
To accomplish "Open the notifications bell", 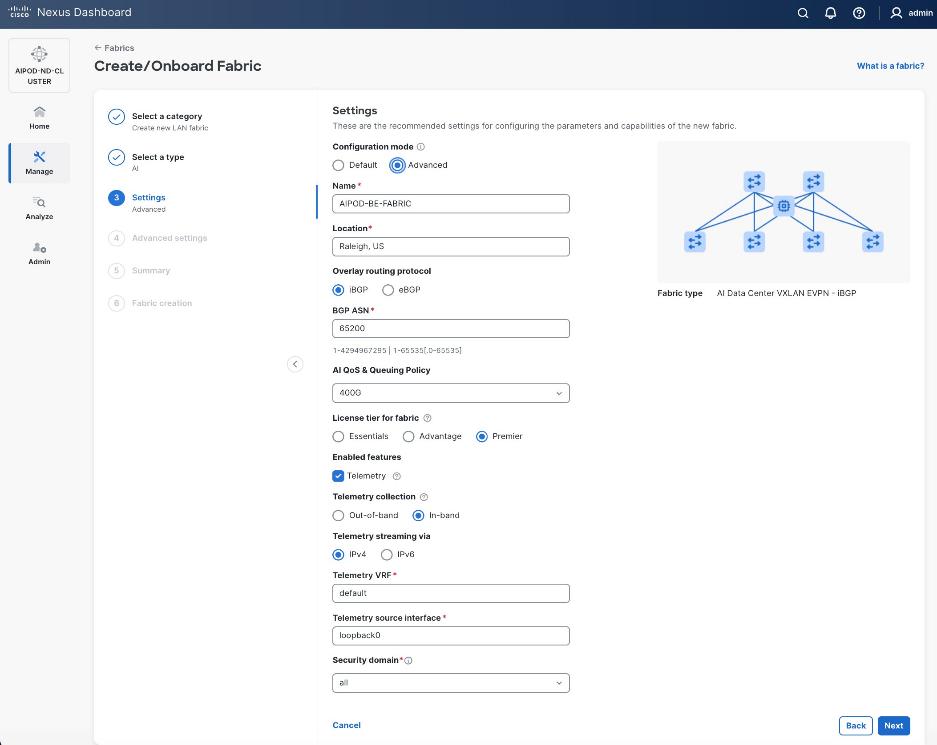I will (x=830, y=13).
